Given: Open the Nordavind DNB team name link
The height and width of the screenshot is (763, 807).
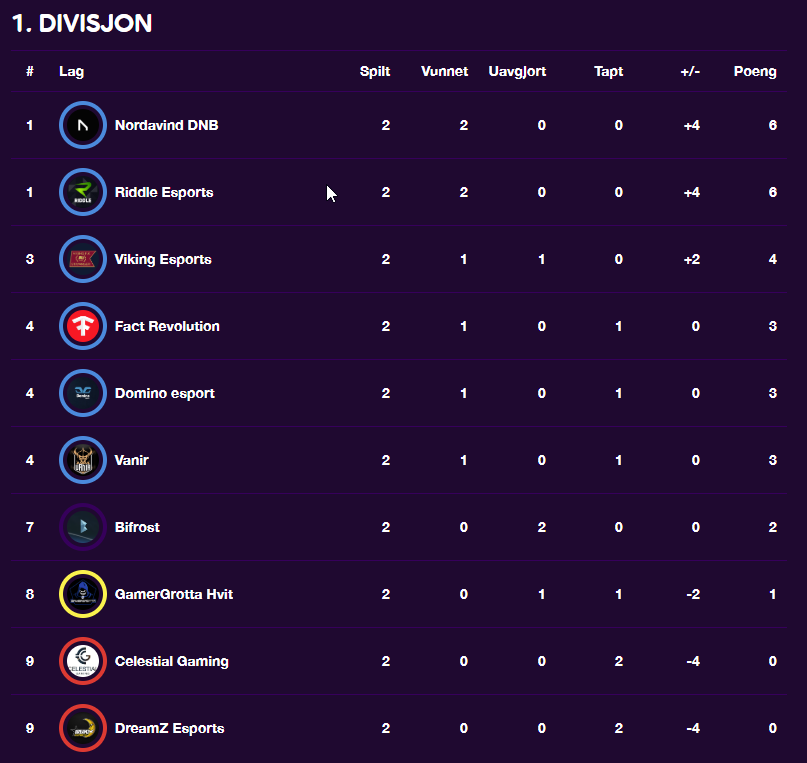Looking at the screenshot, I should [166, 125].
